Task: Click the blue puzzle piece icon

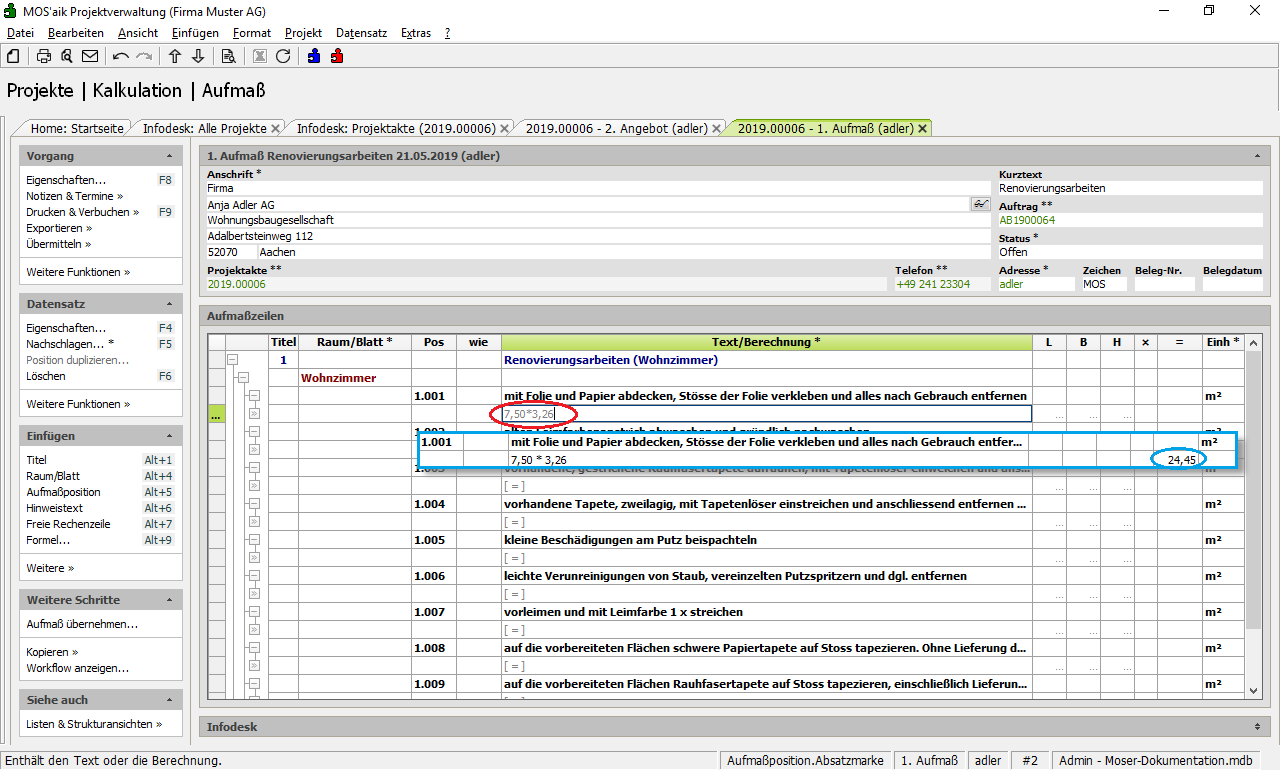Action: [314, 56]
